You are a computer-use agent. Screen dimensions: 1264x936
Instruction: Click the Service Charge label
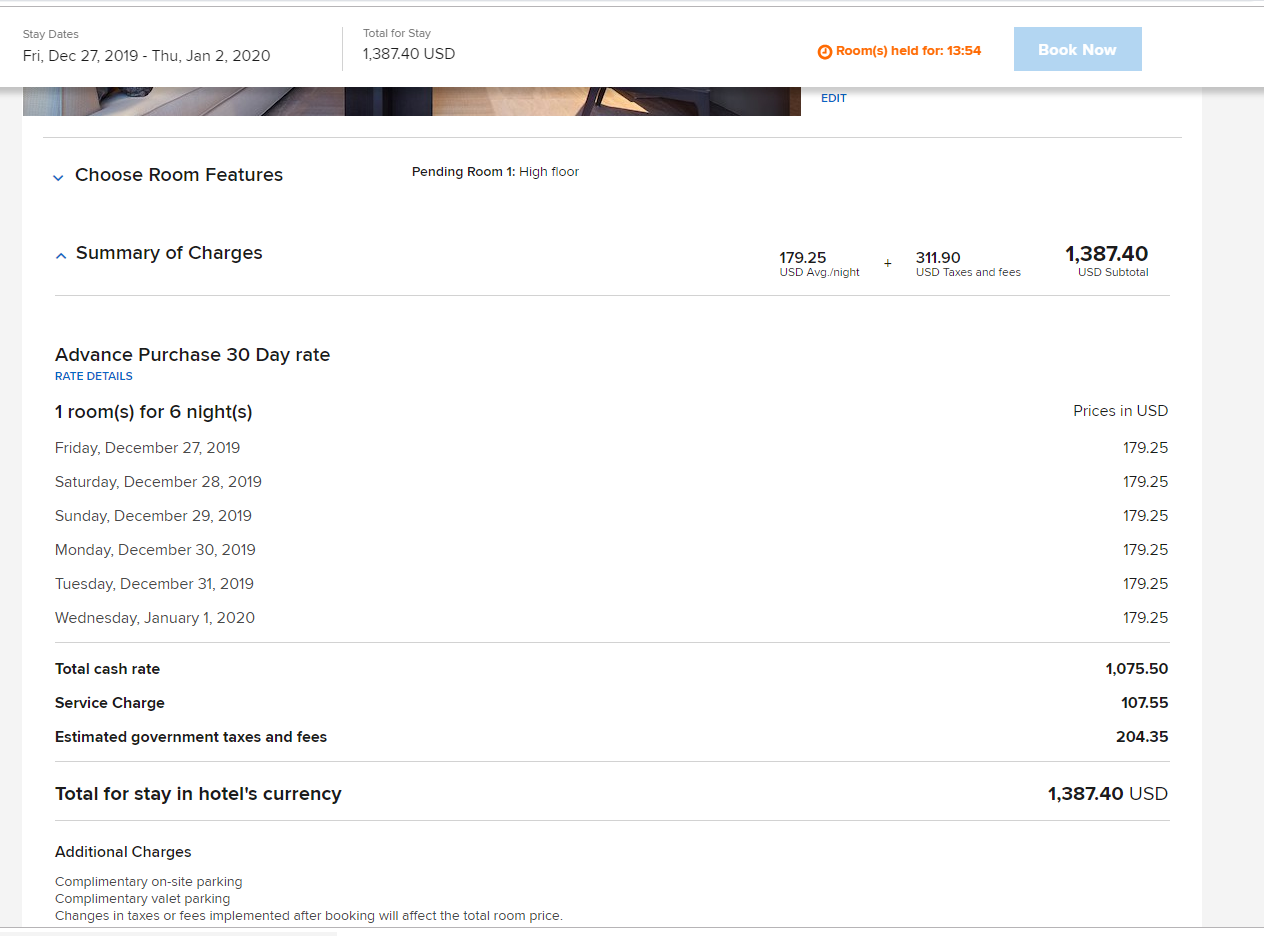(x=110, y=703)
